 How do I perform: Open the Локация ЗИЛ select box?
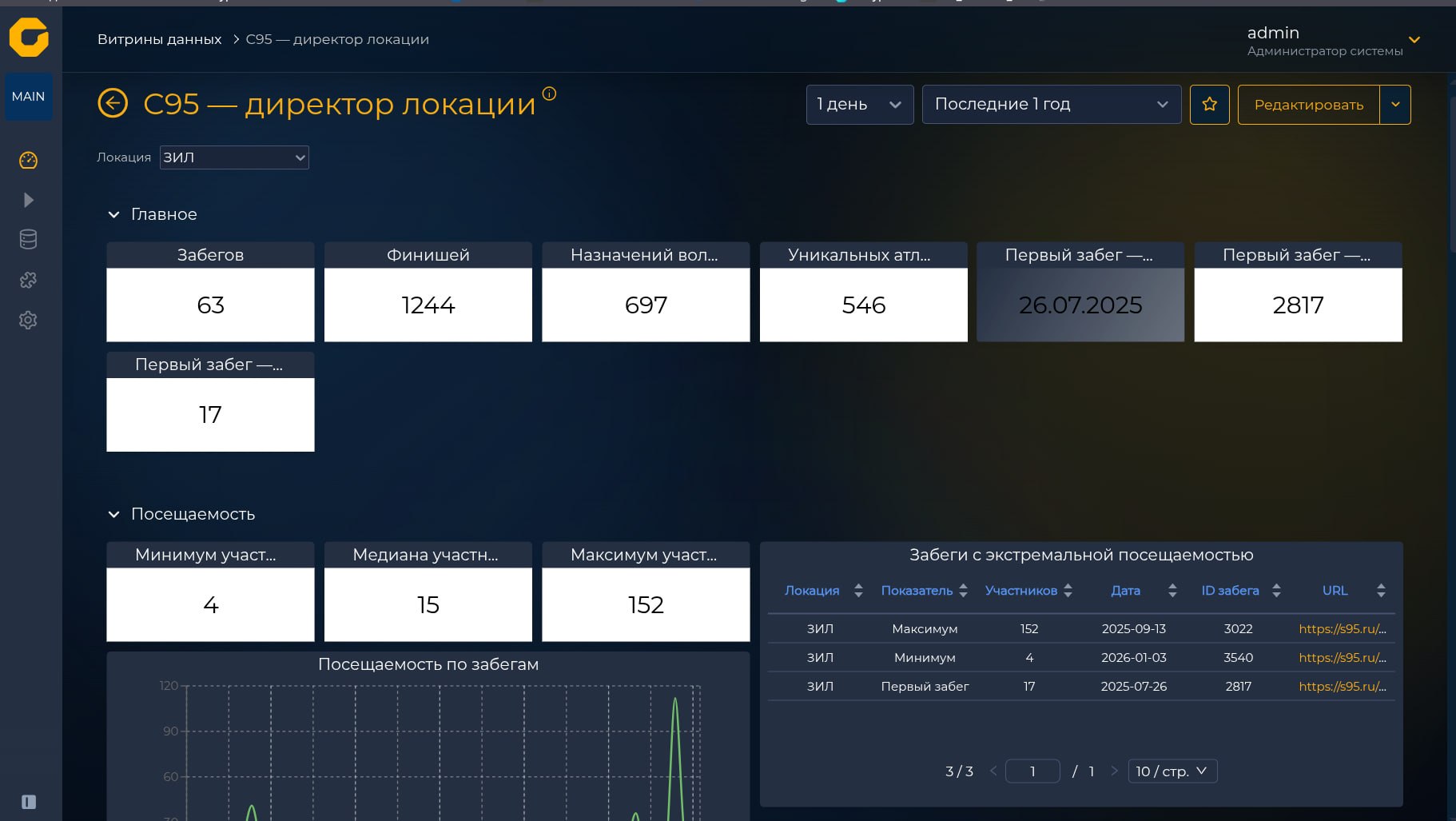tap(234, 157)
